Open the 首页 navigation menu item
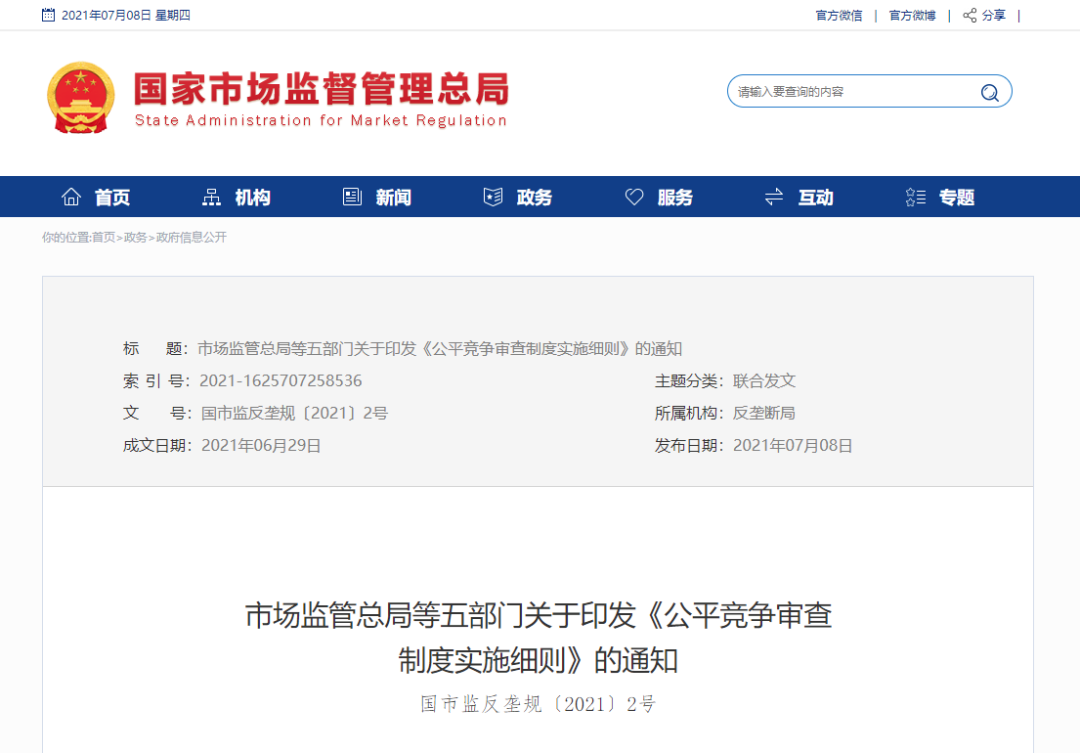The image size is (1080, 753). (x=112, y=198)
